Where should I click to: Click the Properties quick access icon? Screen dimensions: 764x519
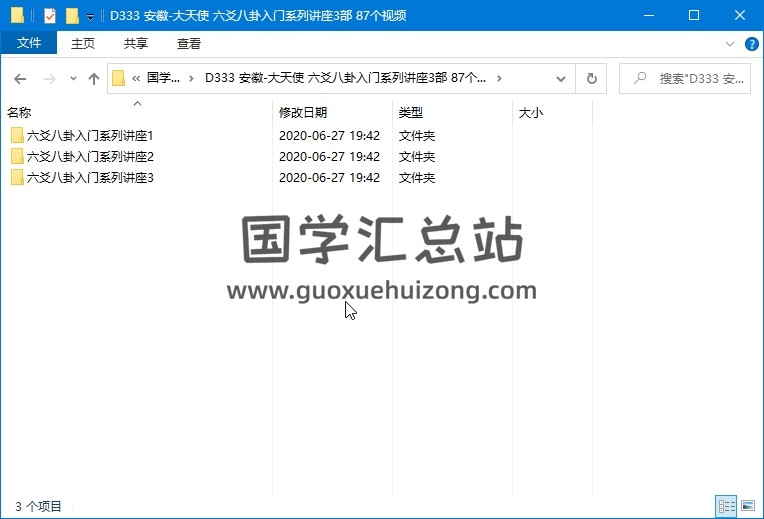pyautogui.click(x=50, y=16)
